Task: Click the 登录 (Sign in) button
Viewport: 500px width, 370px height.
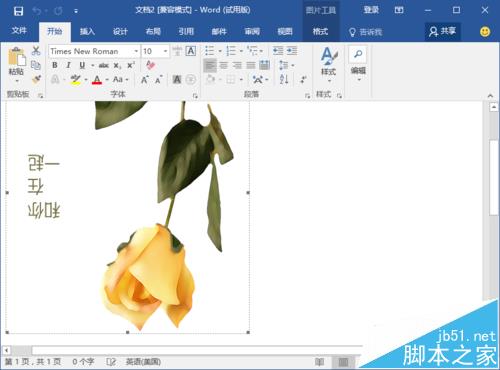Action: 371,10
